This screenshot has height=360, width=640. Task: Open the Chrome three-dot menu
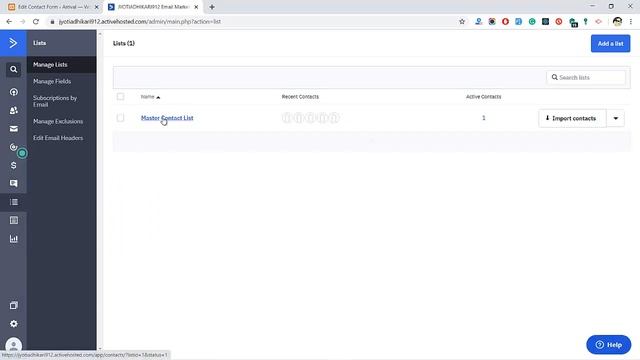coord(631,22)
